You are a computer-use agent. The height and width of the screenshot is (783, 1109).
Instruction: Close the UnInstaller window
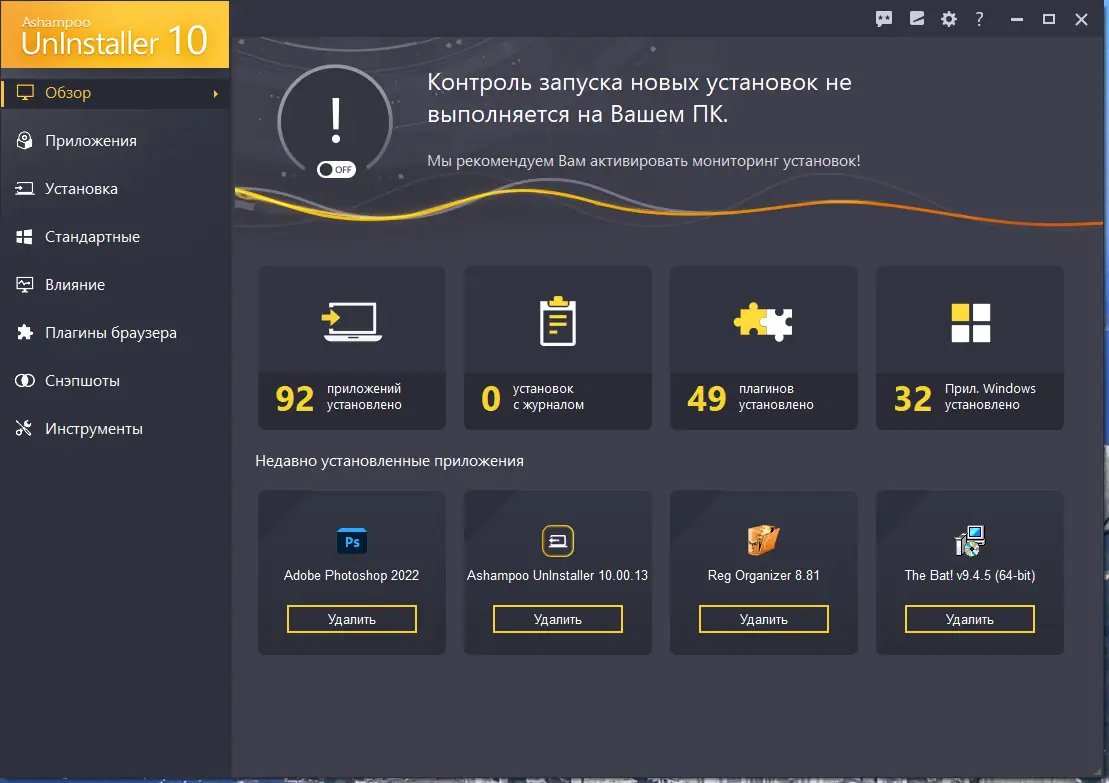1081,20
